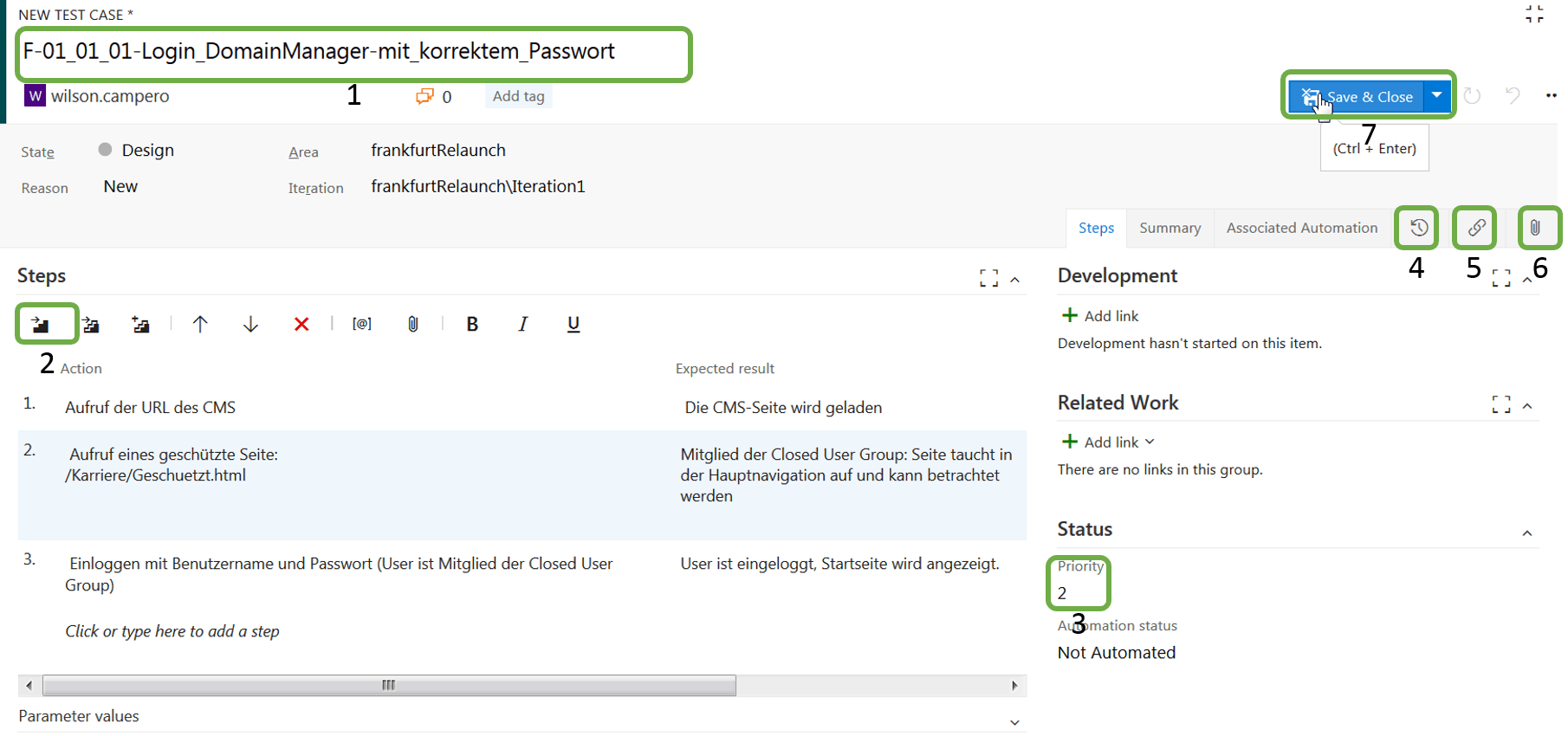Screen dimensions: 1568x736
Task: Click the scrollbar left arrow in Steps
Action: click(x=29, y=686)
